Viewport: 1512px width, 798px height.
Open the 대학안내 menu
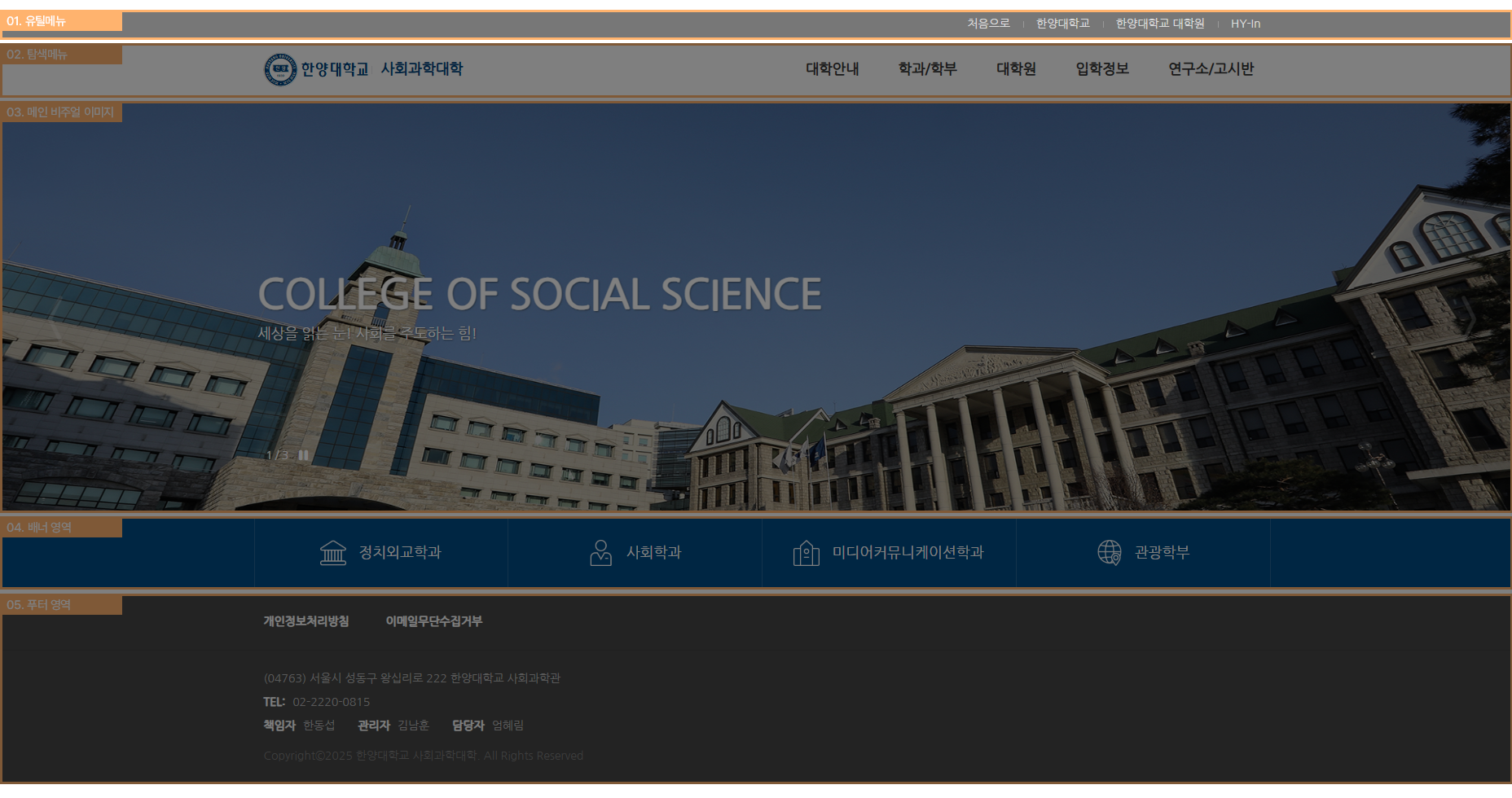tap(832, 69)
